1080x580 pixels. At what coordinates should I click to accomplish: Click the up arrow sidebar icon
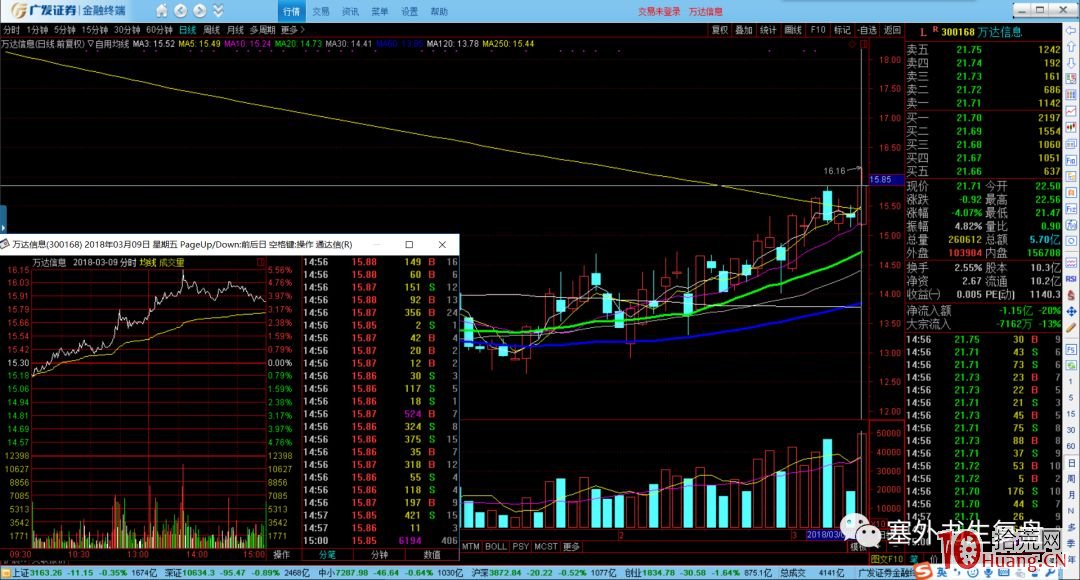[1072, 47]
